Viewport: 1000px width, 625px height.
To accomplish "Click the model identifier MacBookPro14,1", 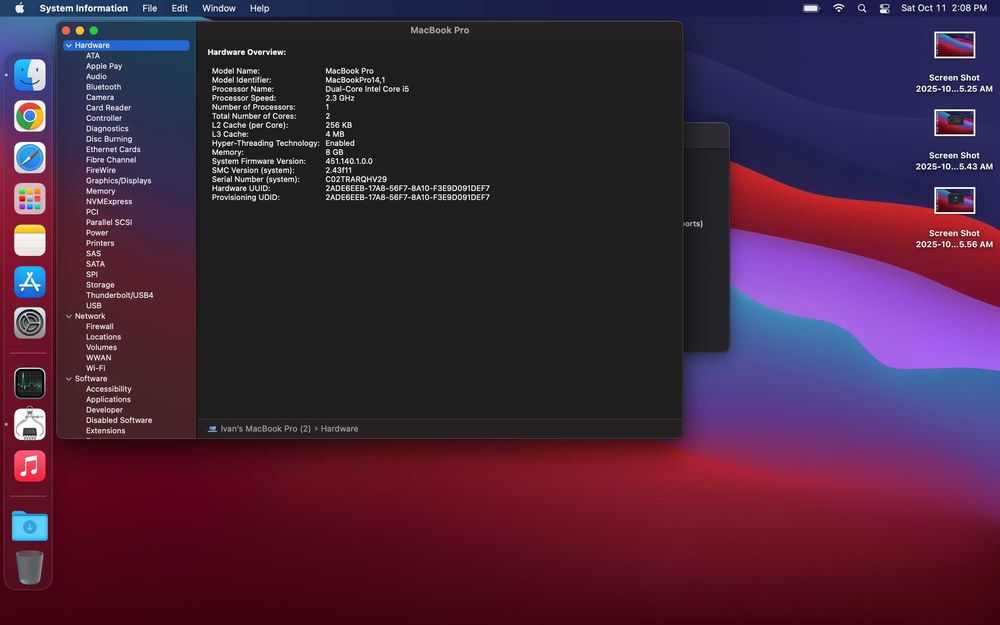I will pos(355,80).
